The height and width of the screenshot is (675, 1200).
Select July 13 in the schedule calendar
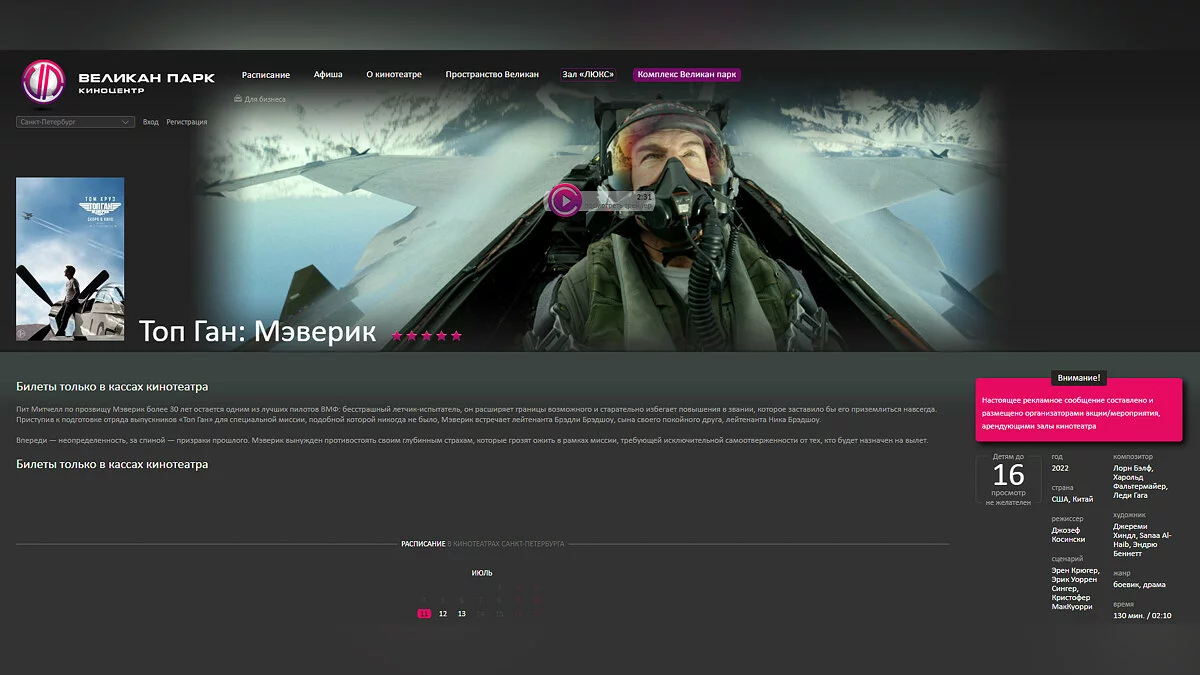(462, 614)
